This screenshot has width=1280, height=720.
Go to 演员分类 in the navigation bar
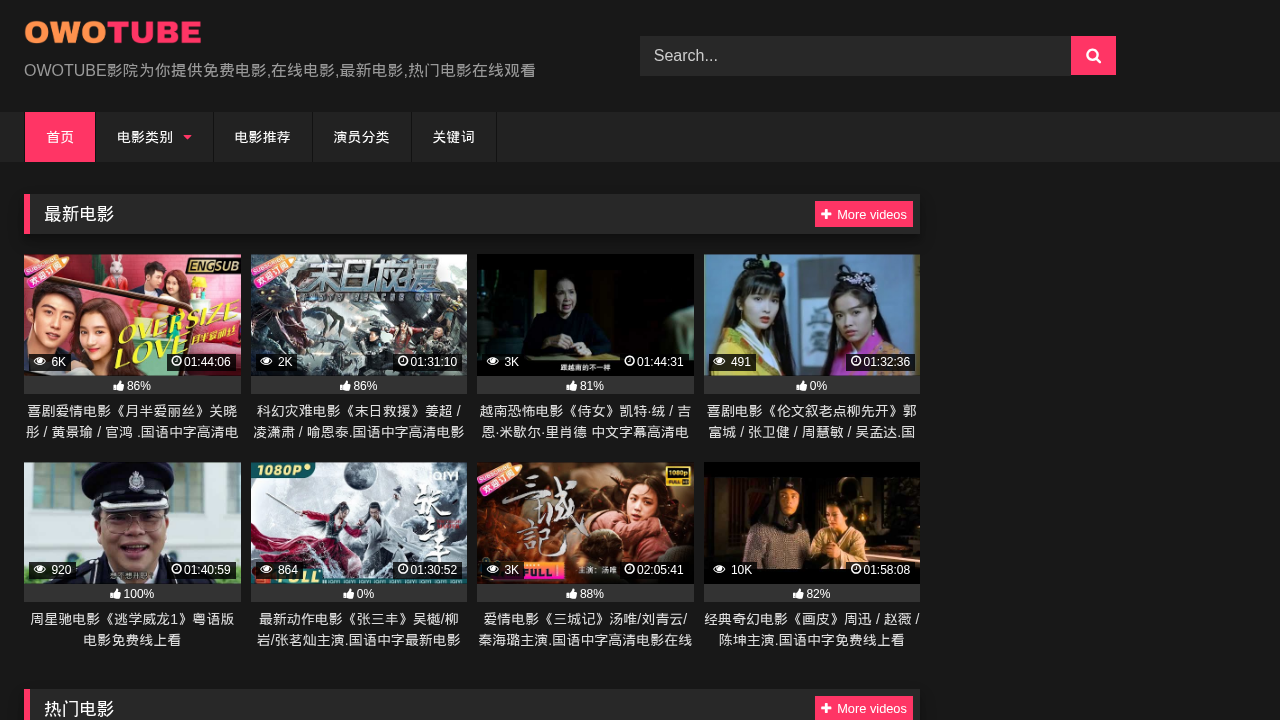pos(362,137)
